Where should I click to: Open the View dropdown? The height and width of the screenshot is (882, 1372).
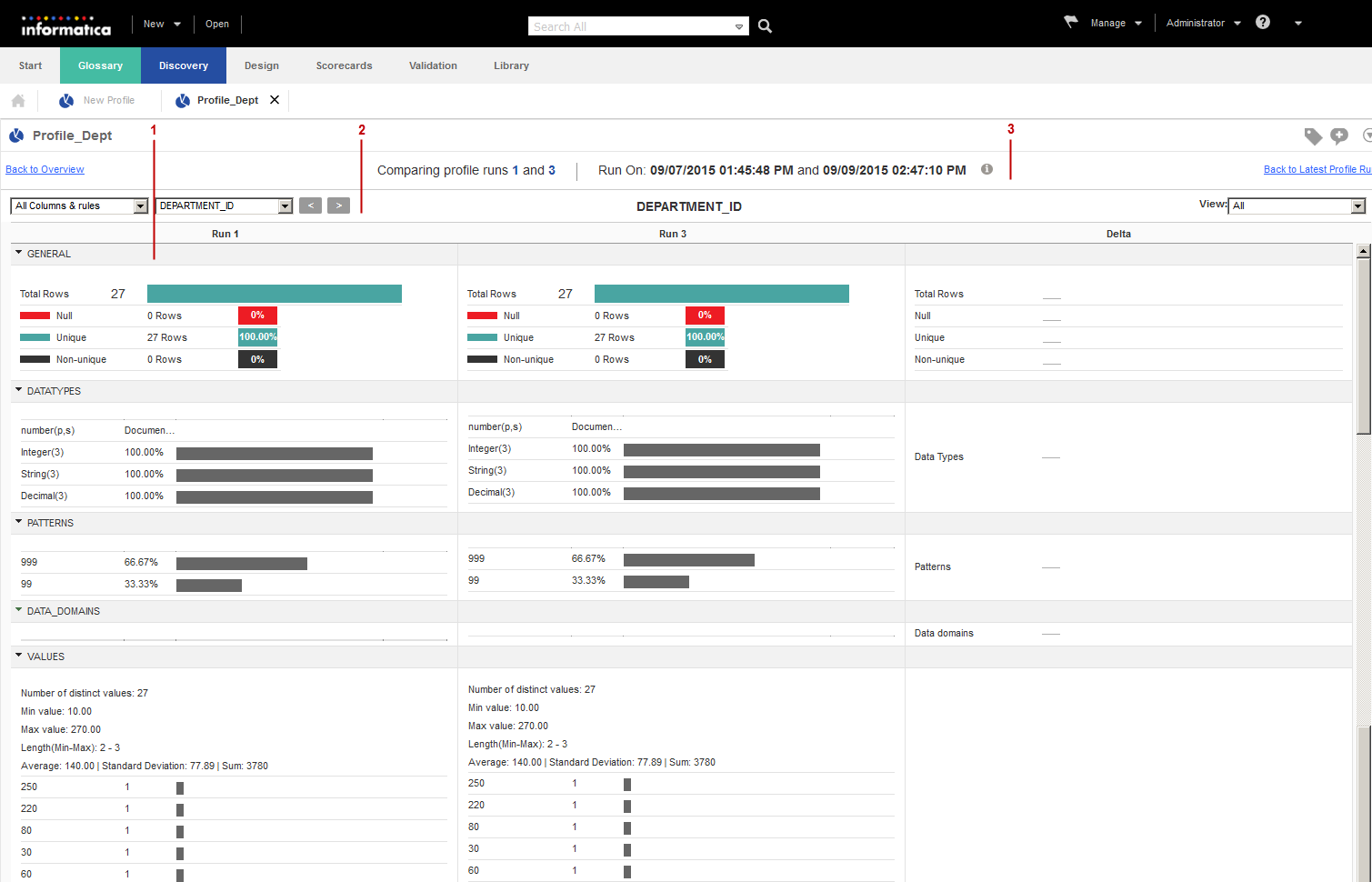1297,206
